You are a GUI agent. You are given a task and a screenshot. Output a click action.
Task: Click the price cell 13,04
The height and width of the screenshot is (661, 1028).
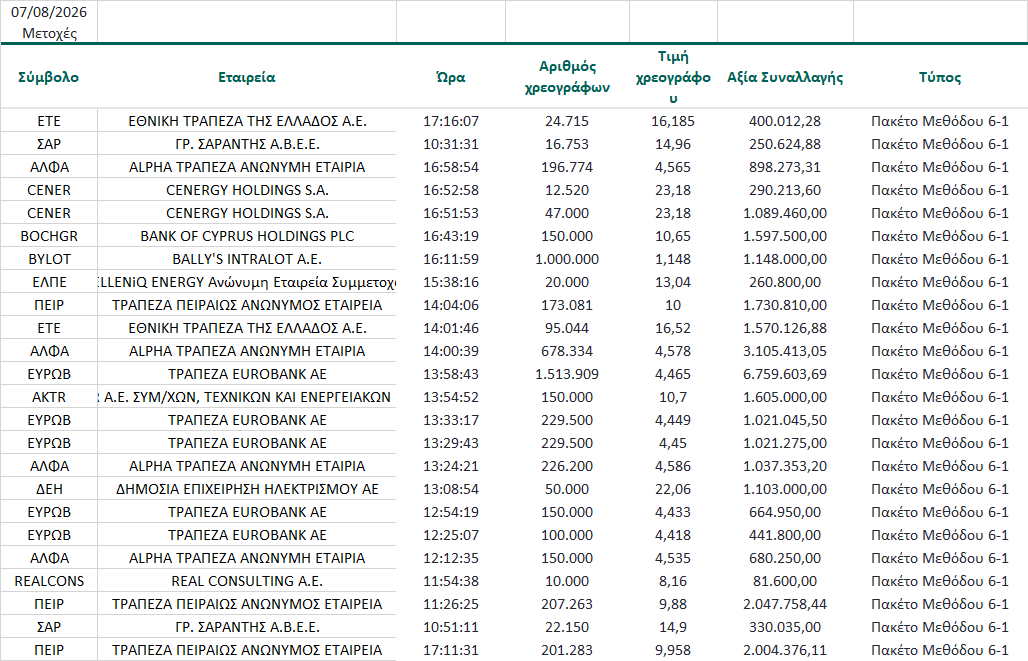pos(673,282)
